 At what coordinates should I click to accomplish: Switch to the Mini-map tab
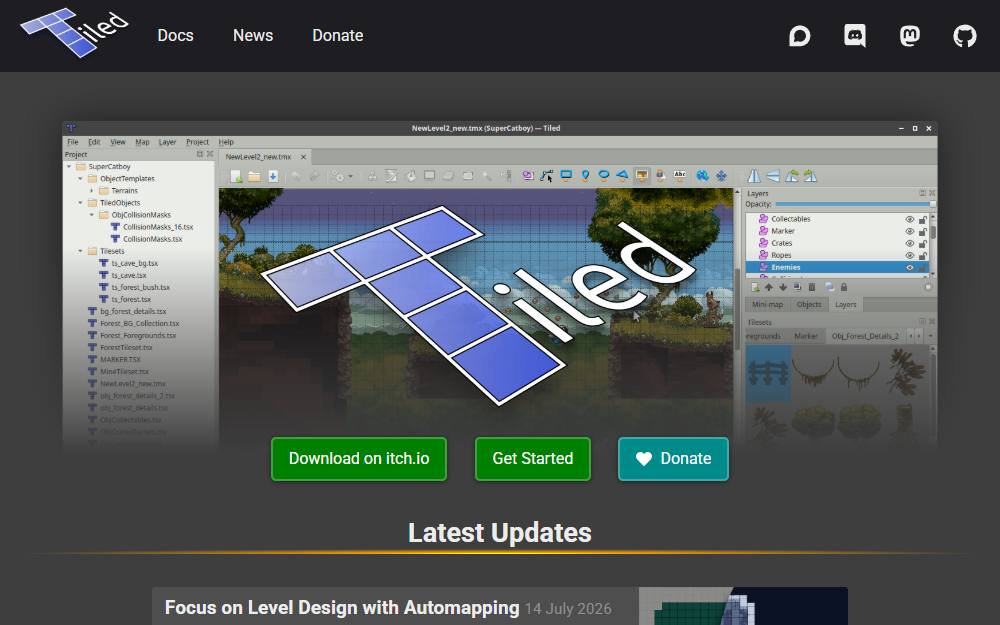click(768, 304)
